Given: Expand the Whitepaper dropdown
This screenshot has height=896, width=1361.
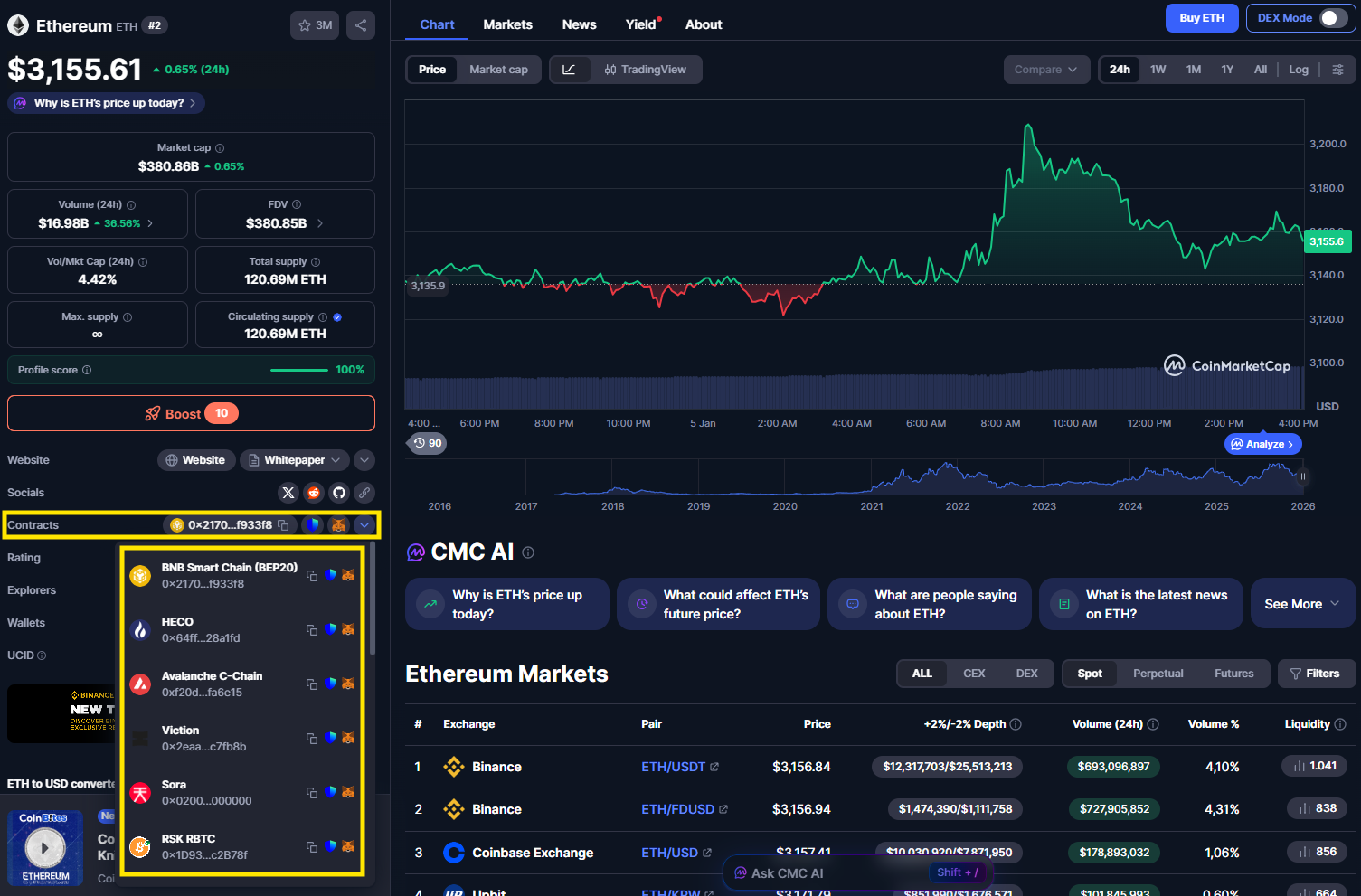Looking at the screenshot, I should tap(295, 460).
